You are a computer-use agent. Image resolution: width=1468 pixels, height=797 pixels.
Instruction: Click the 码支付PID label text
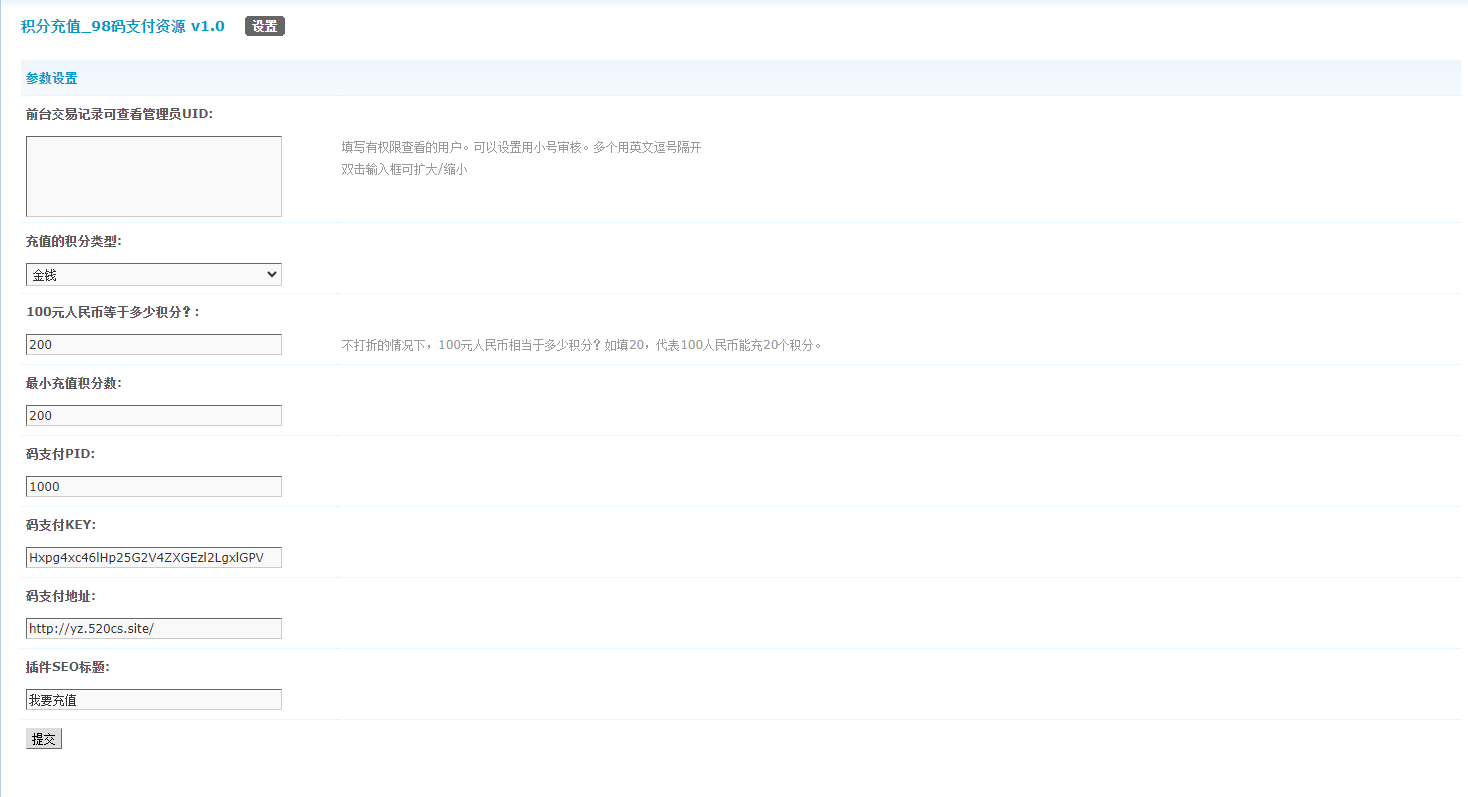(60, 454)
